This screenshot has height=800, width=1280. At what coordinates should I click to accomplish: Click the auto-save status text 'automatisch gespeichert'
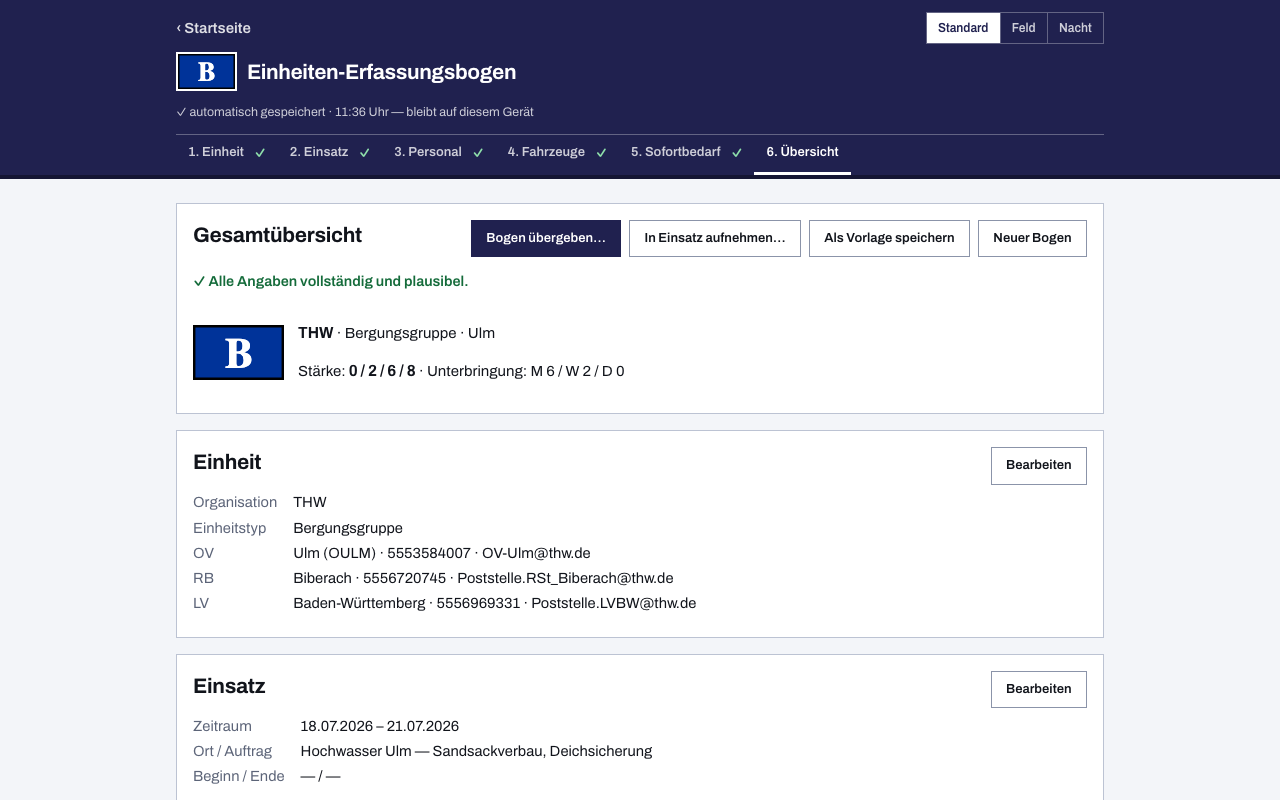click(257, 112)
